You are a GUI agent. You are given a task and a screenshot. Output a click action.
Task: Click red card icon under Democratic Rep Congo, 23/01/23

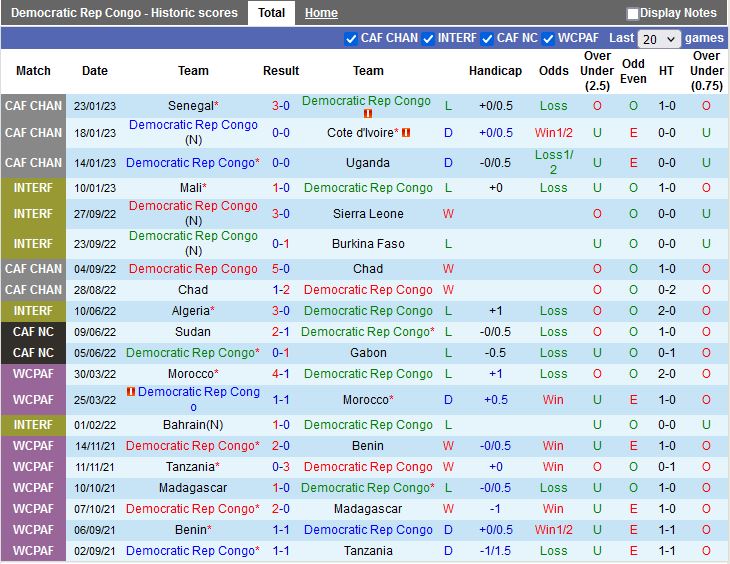click(367, 114)
